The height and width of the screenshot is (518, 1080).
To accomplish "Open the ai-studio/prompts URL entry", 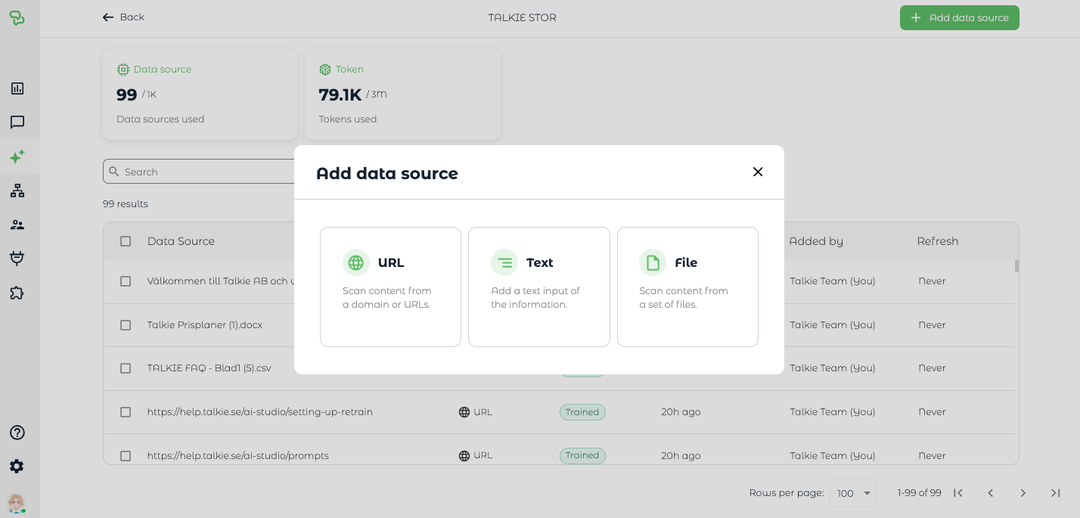I will [x=238, y=455].
